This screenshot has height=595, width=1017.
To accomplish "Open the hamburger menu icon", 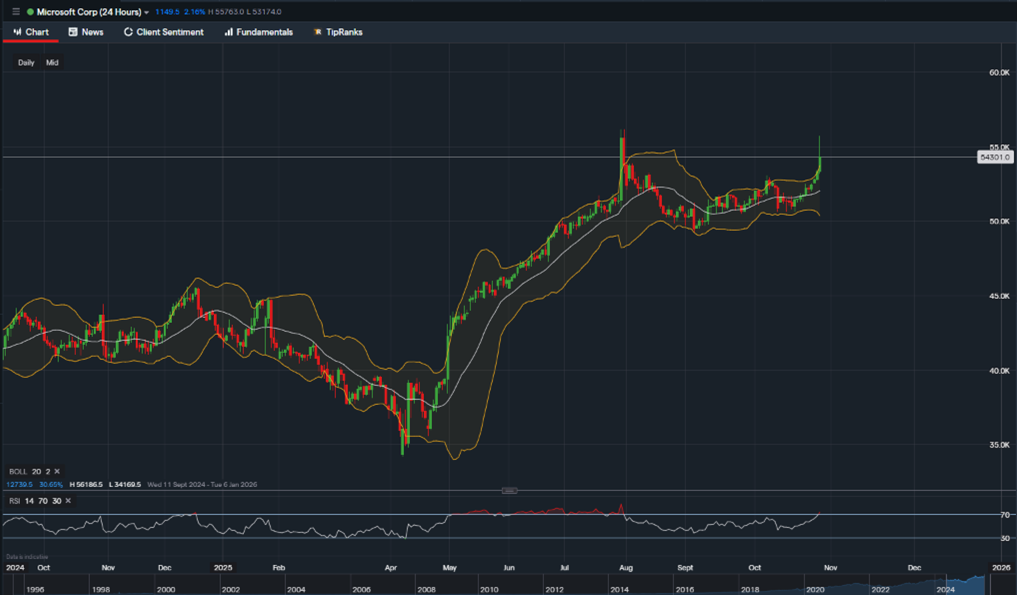I will (15, 10).
